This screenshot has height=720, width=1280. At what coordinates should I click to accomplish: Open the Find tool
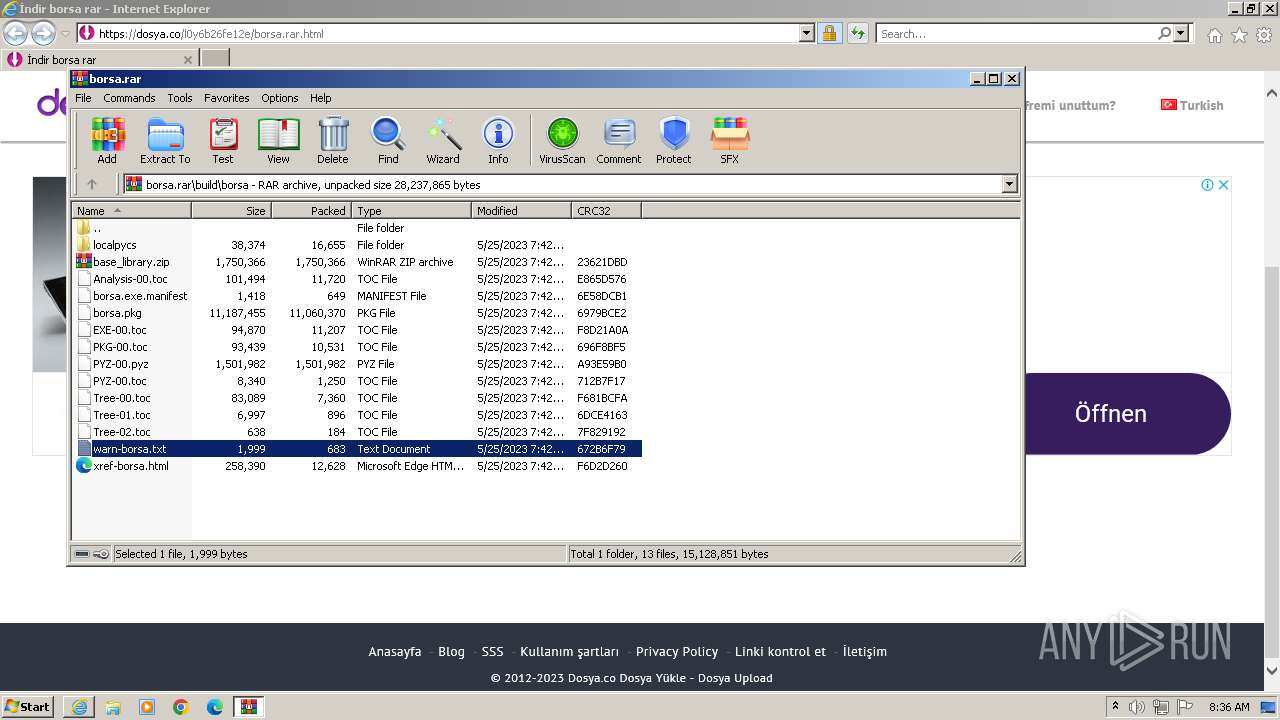coord(388,141)
